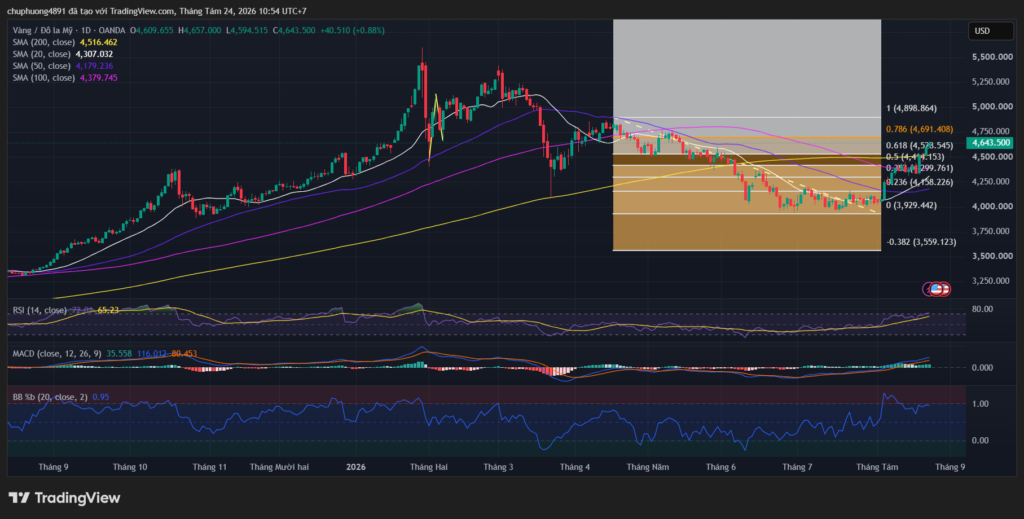Select the MACD (close, 12, 26, 9) label
Screen dimensions: 1024x519
click(57, 353)
